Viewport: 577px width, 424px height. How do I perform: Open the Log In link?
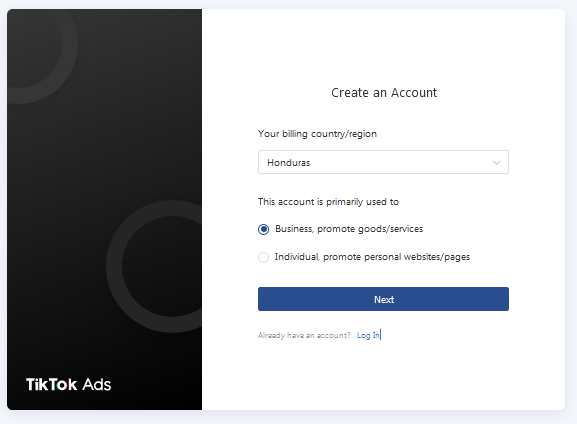pyautogui.click(x=368, y=335)
